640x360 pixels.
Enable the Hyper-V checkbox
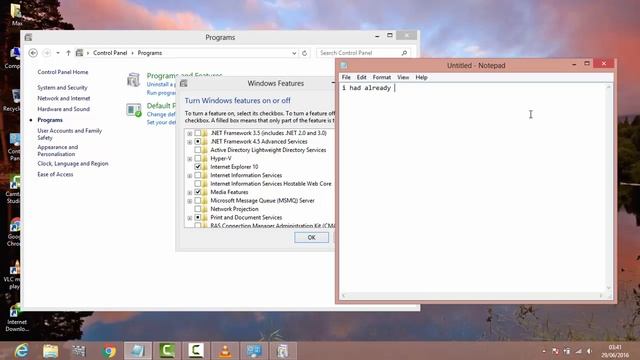[198, 158]
